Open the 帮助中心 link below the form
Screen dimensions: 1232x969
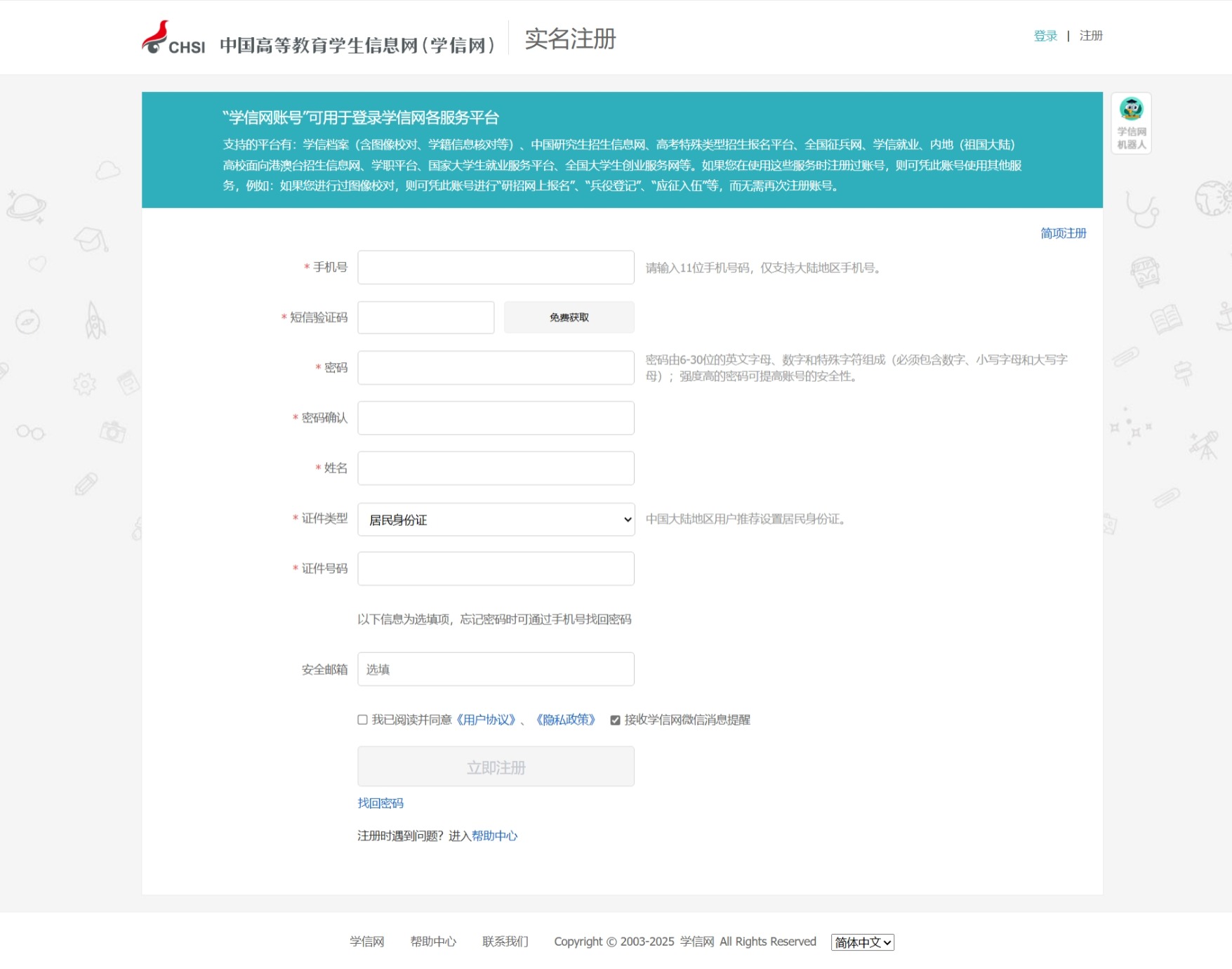494,836
